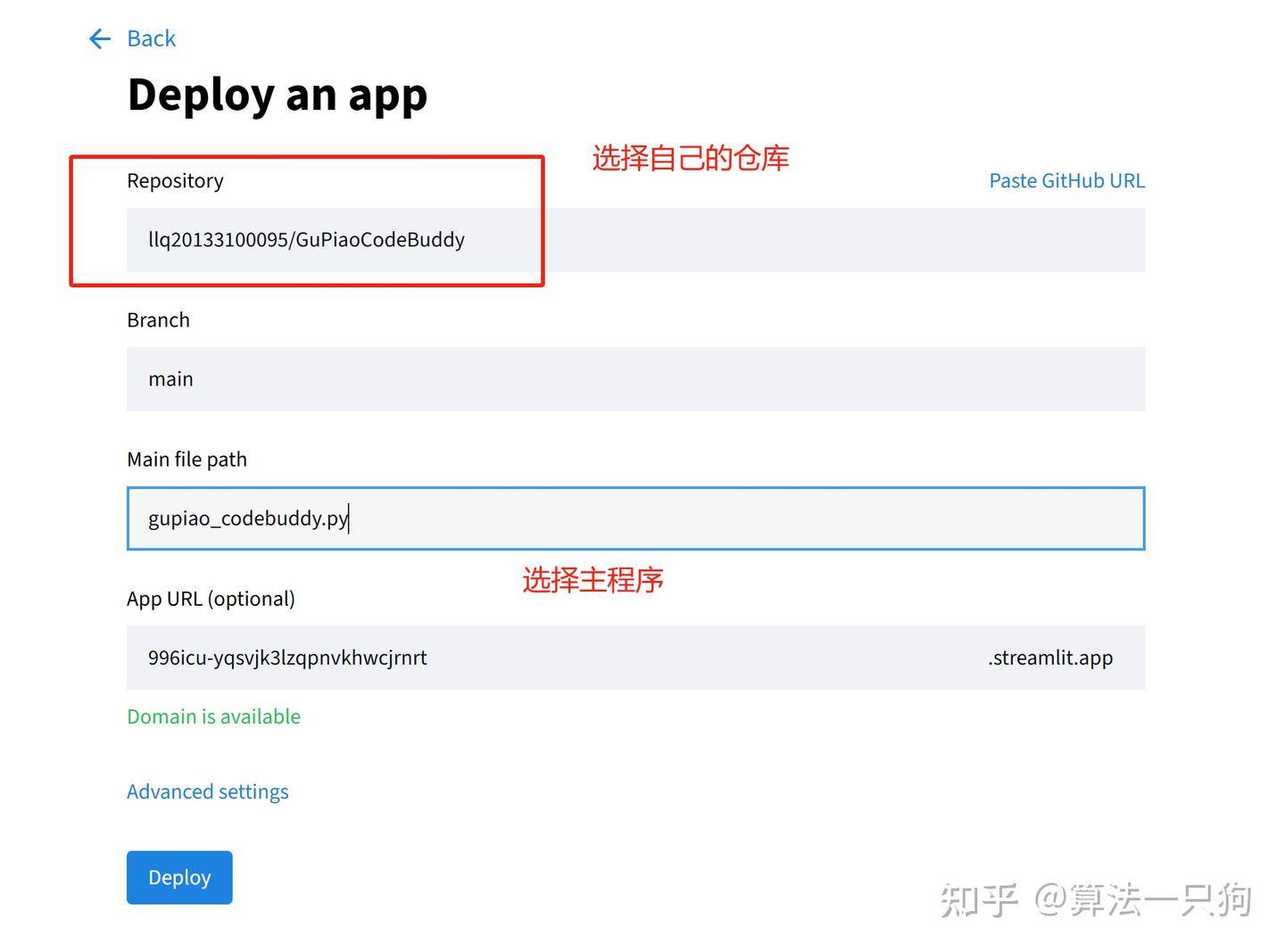This screenshot has height=952, width=1285.
Task: Click the '.streamlit.app' suffix text
Action: click(x=1050, y=658)
